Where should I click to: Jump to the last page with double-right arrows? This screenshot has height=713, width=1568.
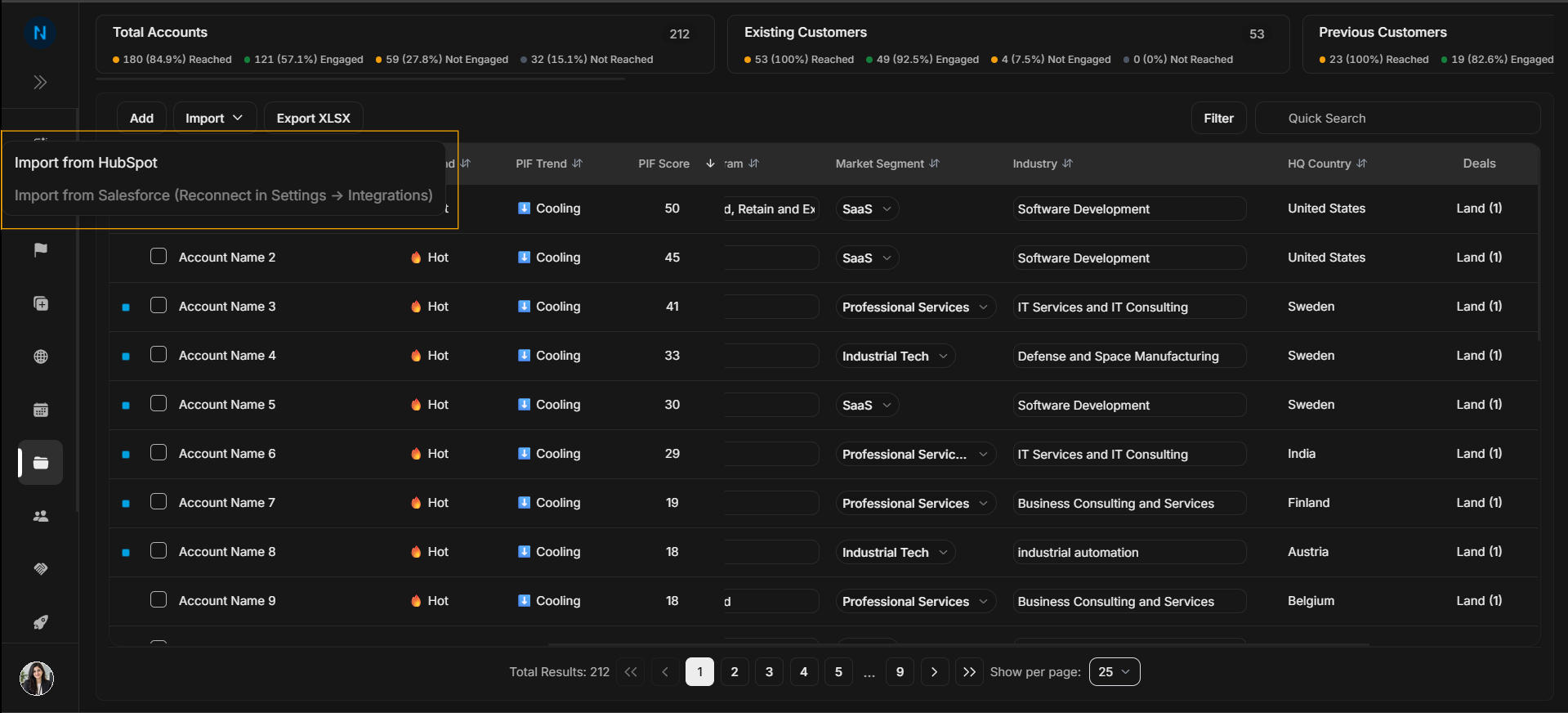point(969,672)
